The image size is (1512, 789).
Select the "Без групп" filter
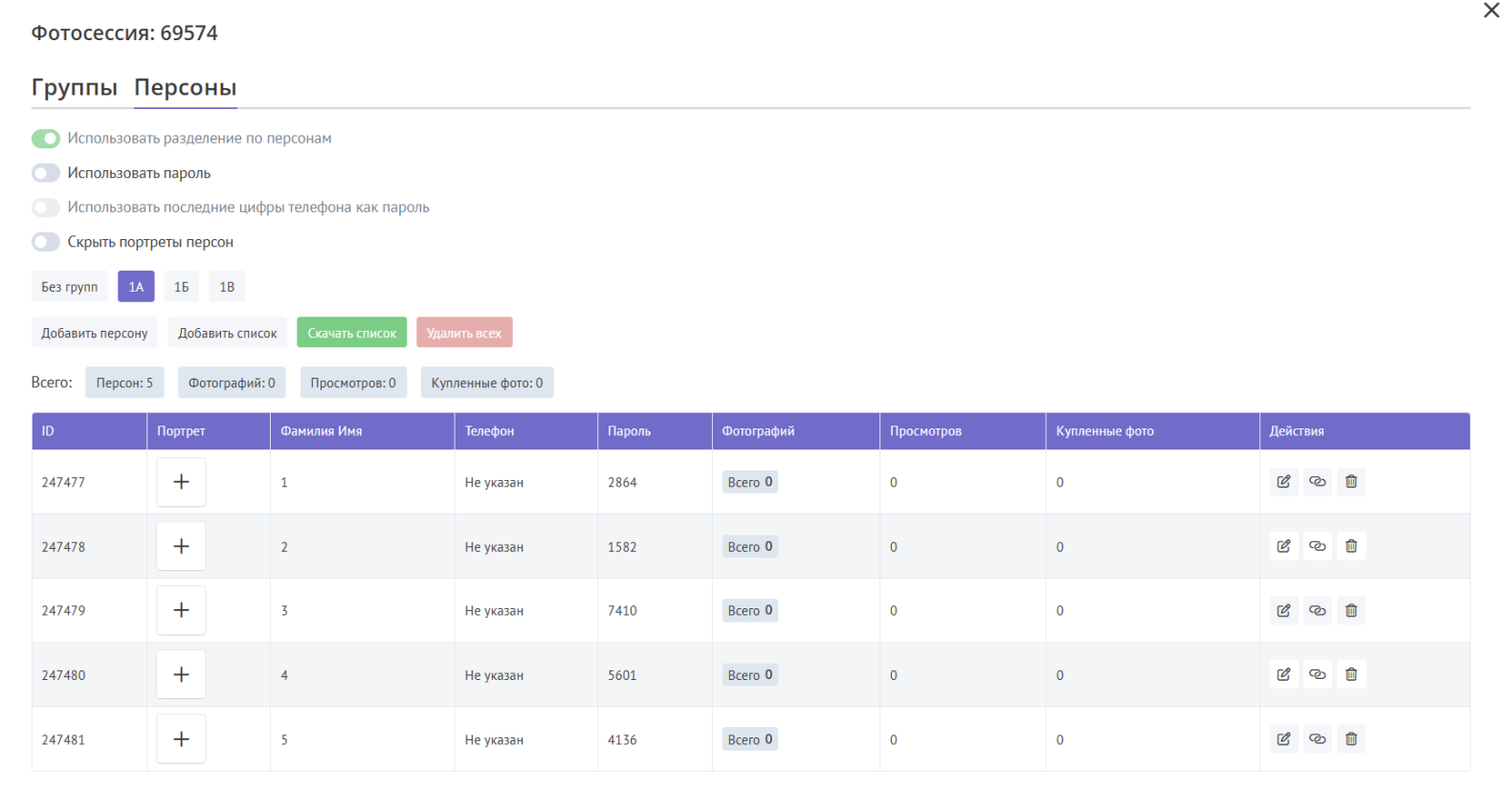point(70,287)
